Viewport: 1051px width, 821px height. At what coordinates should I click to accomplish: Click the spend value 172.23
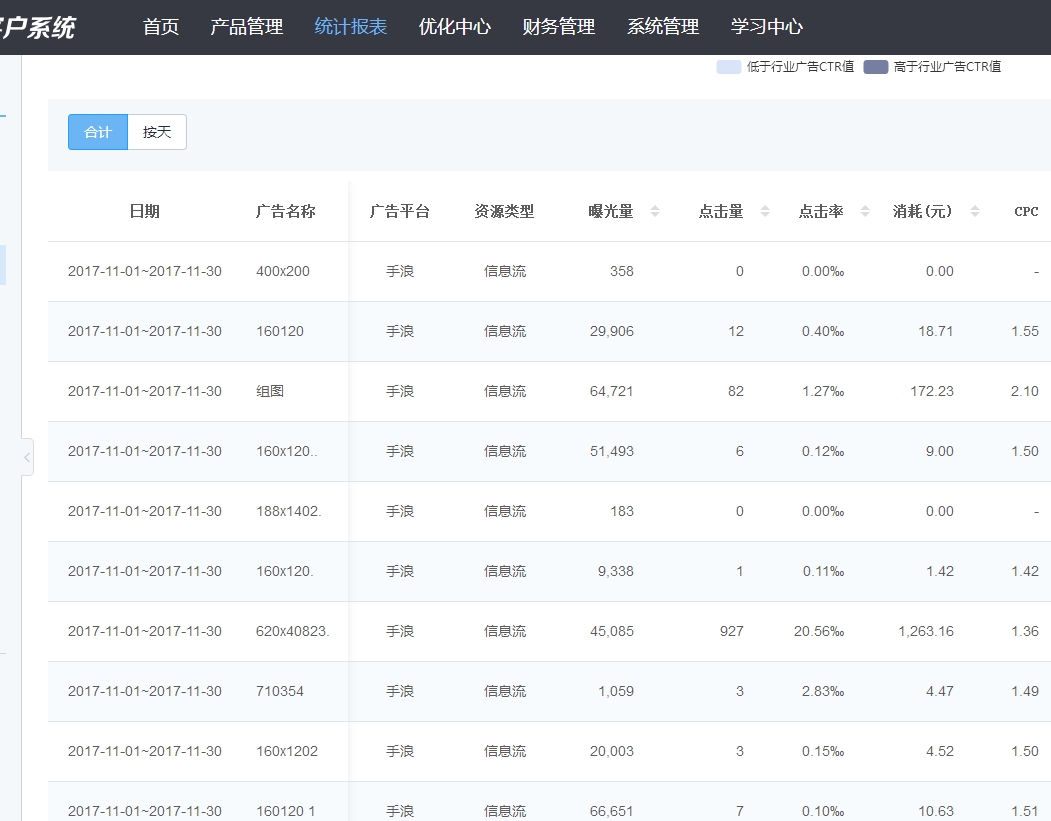click(932, 391)
